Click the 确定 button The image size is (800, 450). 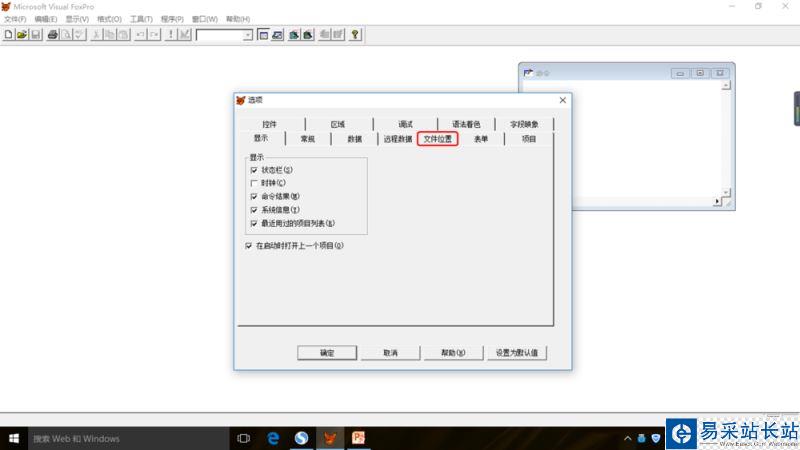pyautogui.click(x=327, y=353)
